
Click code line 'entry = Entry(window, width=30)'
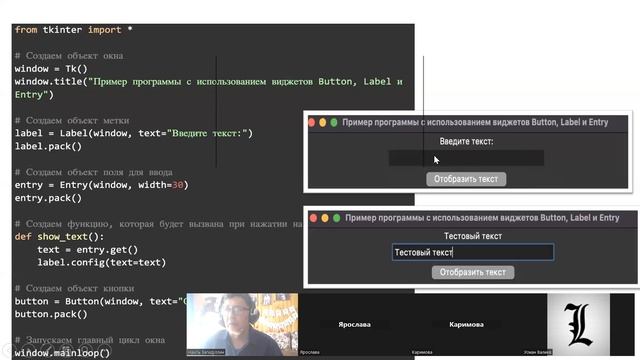(x=102, y=185)
